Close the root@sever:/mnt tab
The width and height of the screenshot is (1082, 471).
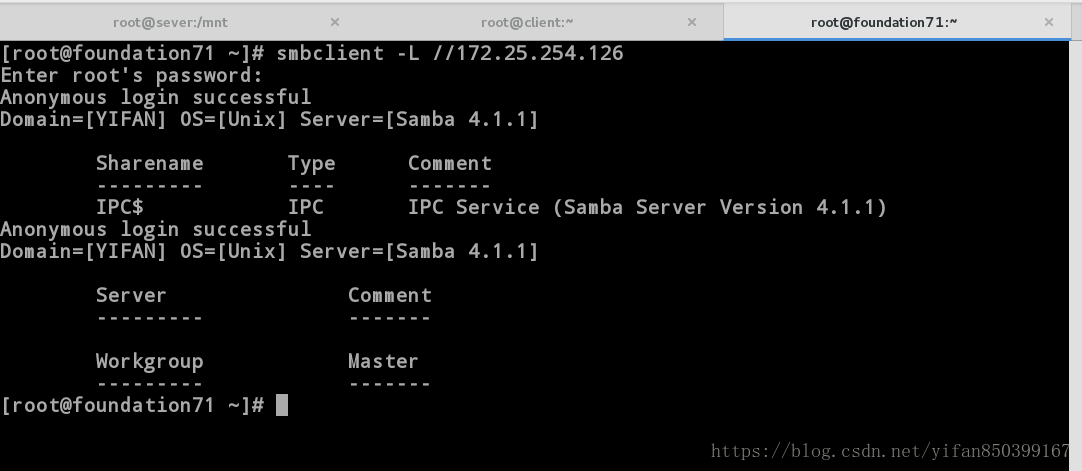click(335, 22)
